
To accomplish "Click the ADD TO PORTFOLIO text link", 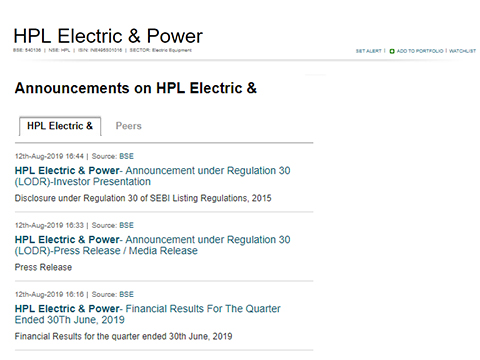I will click(420, 51).
